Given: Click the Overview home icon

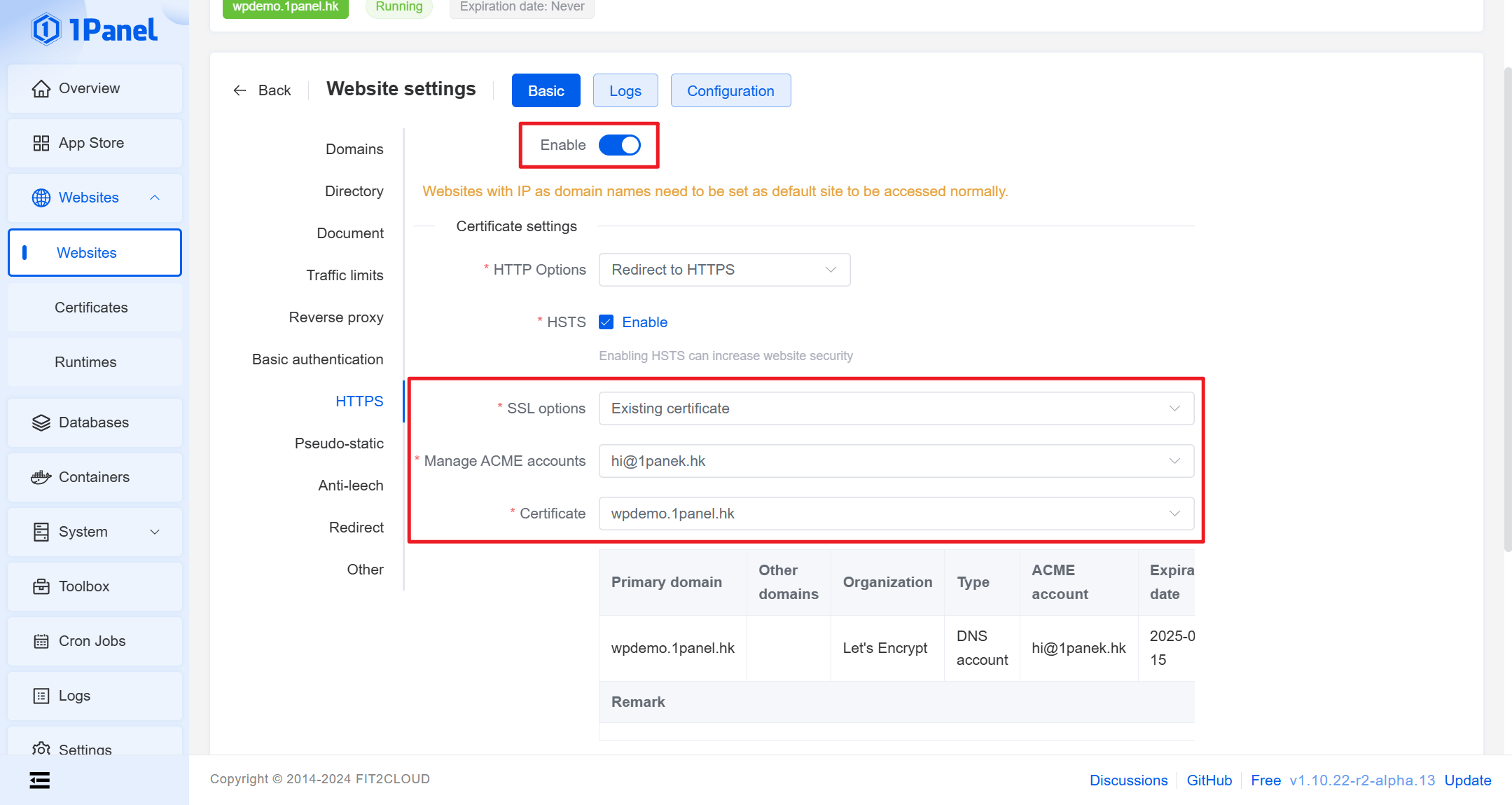Looking at the screenshot, I should pyautogui.click(x=41, y=89).
